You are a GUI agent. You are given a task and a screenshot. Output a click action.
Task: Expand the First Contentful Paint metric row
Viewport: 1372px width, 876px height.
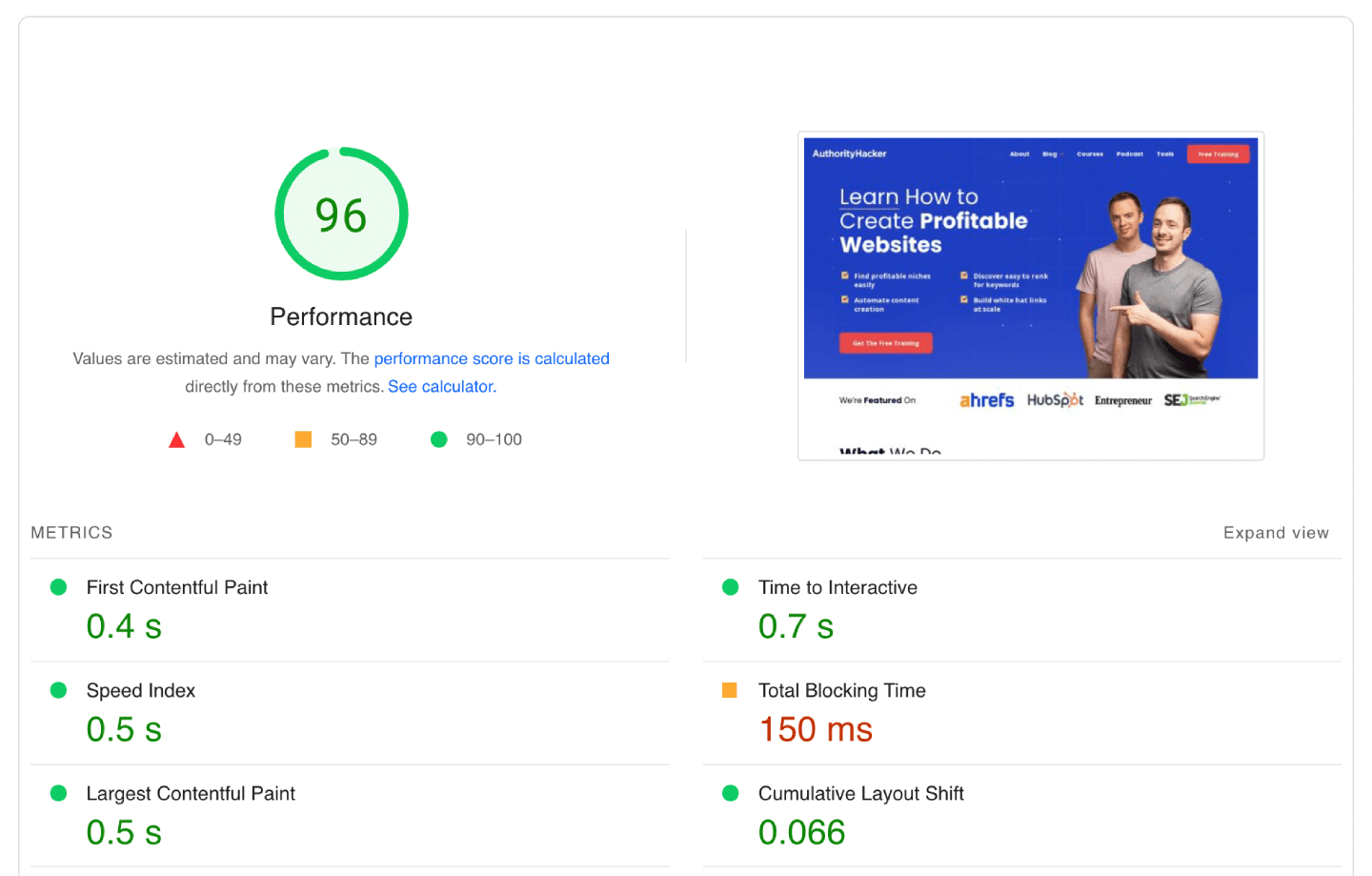click(x=177, y=587)
